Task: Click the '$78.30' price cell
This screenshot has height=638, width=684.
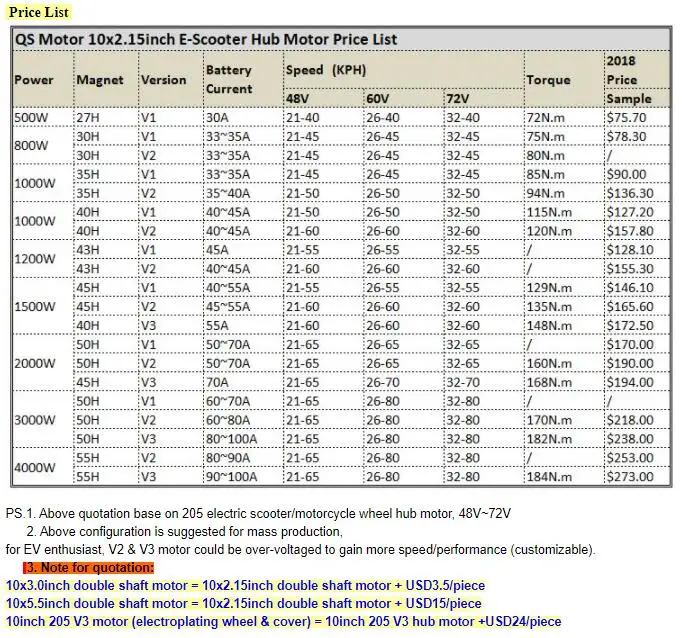Action: [627, 137]
